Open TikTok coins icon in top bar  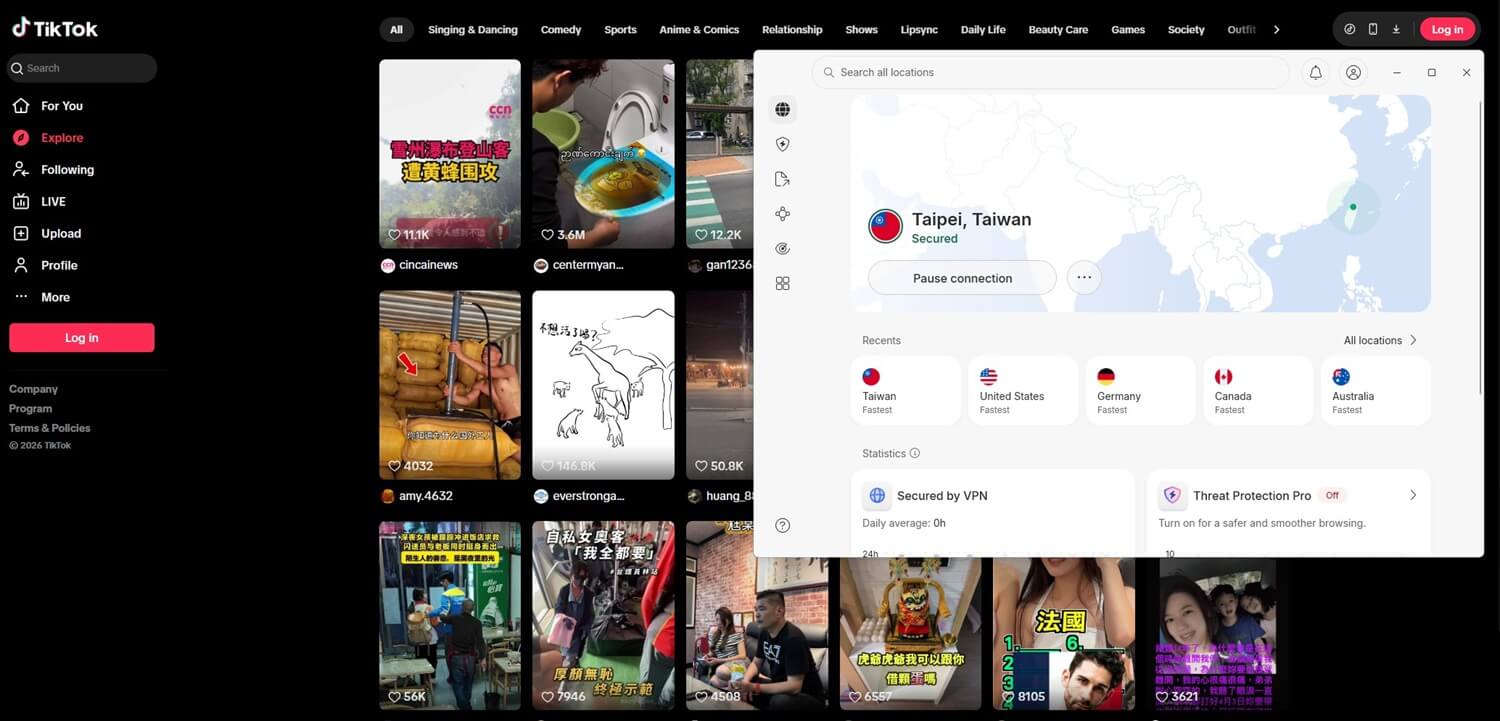click(1350, 29)
